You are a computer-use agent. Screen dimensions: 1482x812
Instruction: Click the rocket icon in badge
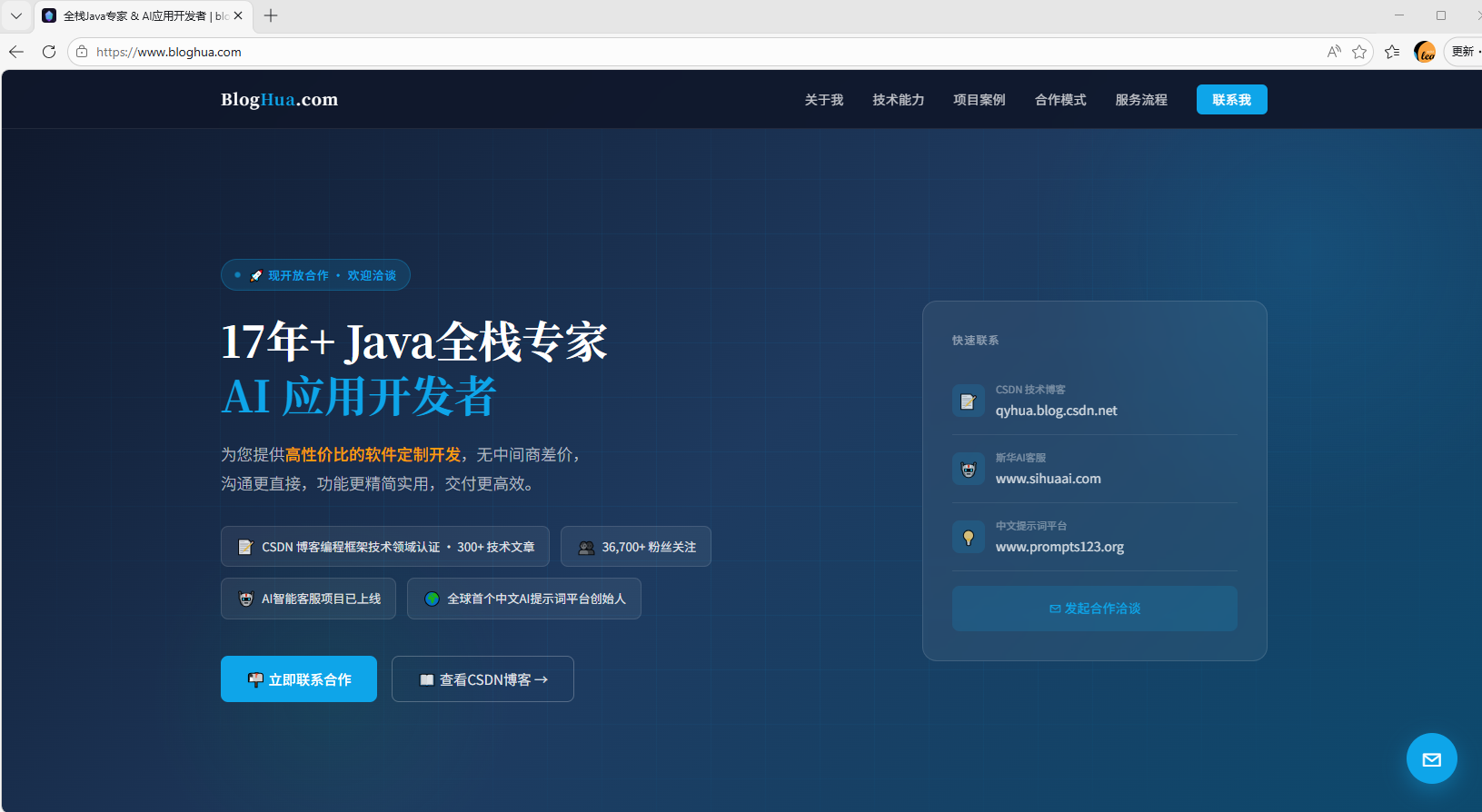coord(256,275)
